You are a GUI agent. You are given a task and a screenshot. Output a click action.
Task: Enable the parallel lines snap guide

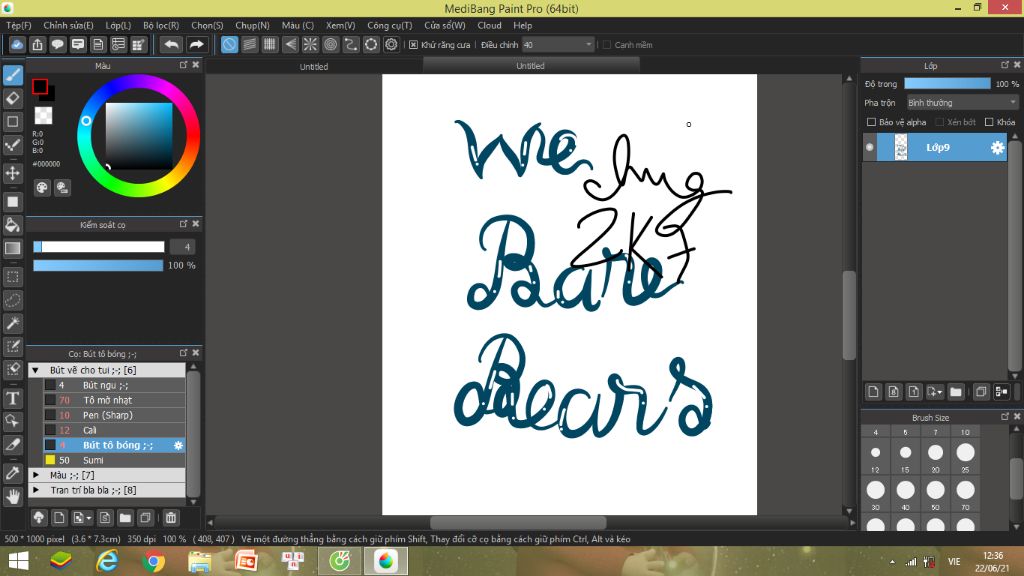click(249, 44)
